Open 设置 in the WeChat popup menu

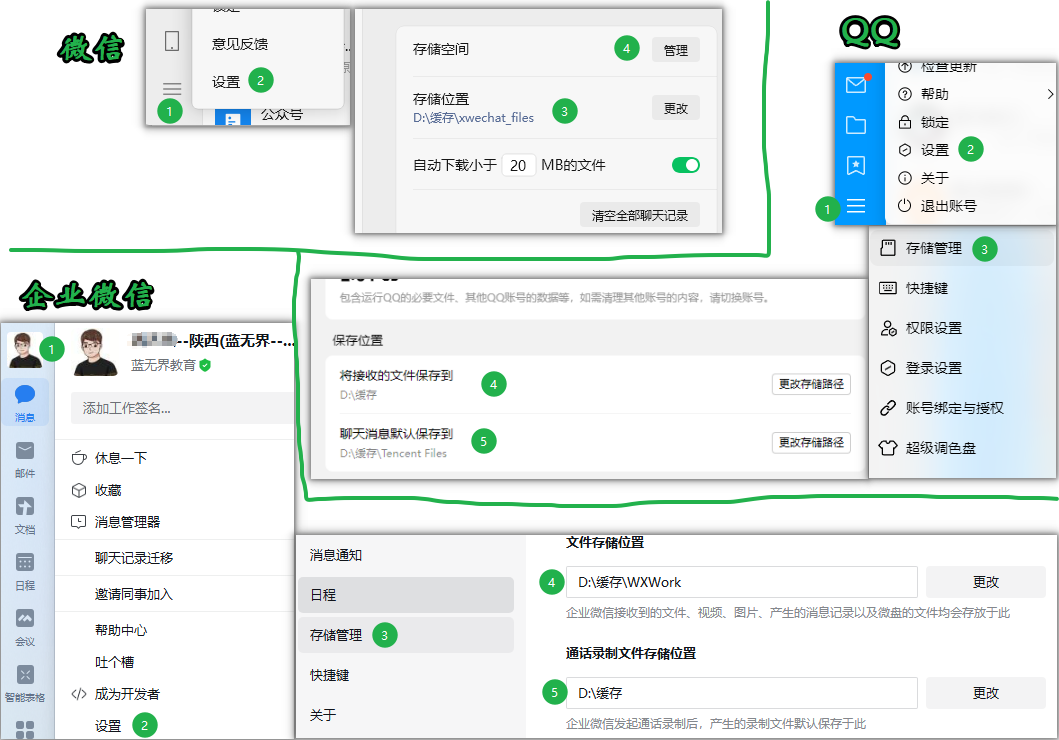(226, 82)
